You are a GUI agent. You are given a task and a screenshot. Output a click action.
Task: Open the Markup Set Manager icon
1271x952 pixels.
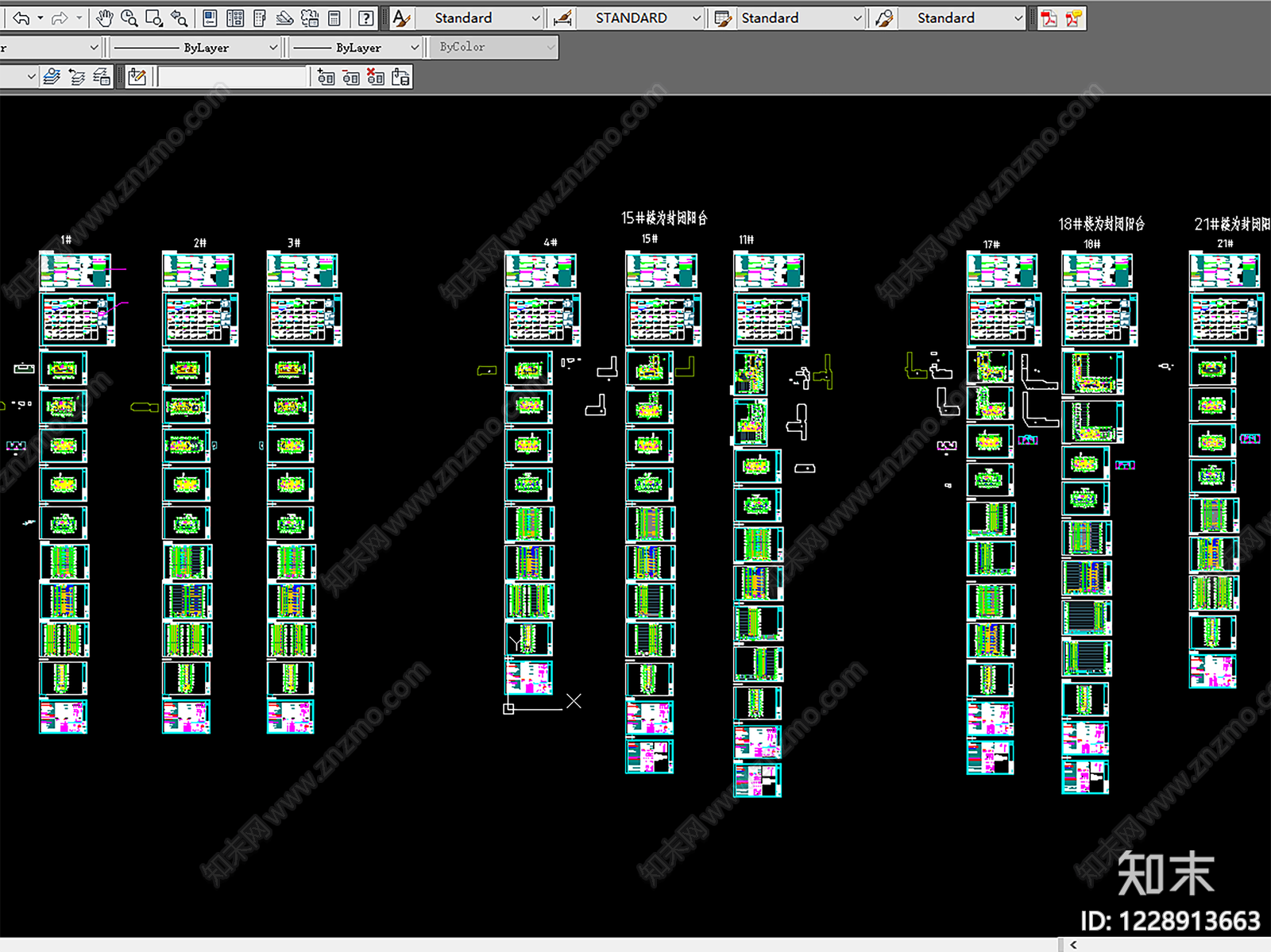310,17
